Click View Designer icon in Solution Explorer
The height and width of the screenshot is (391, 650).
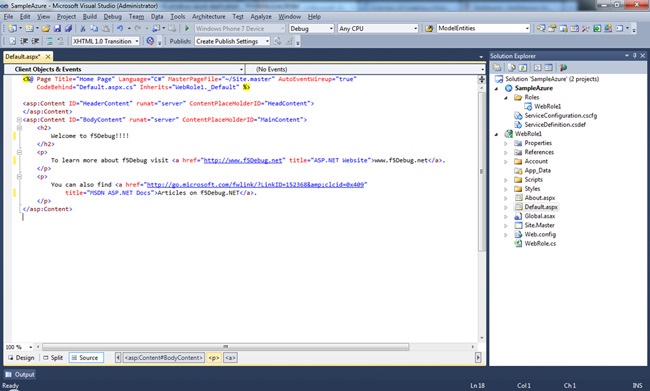[548, 68]
